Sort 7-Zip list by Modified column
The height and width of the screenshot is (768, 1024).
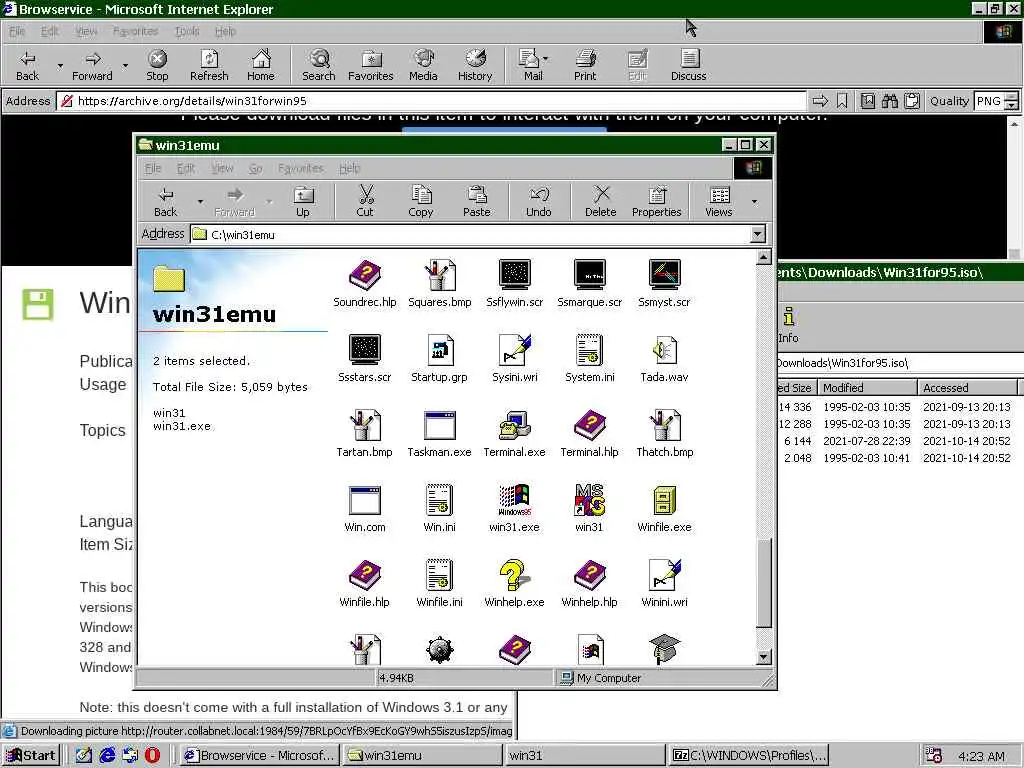pos(867,388)
